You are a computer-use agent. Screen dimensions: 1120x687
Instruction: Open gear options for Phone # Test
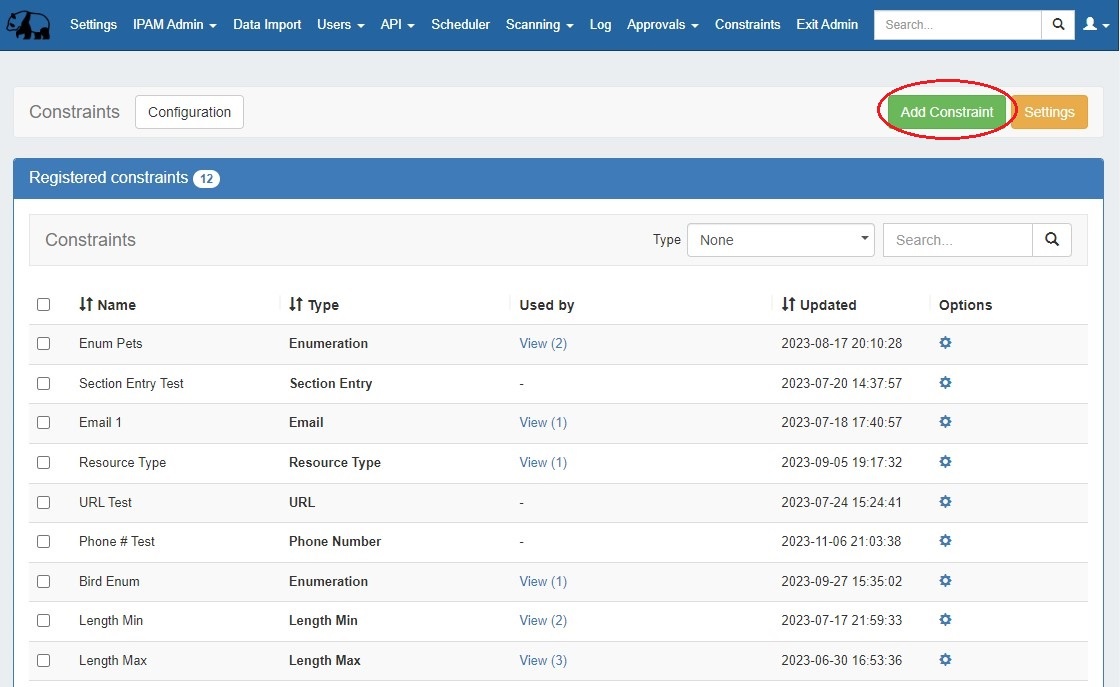(x=945, y=541)
